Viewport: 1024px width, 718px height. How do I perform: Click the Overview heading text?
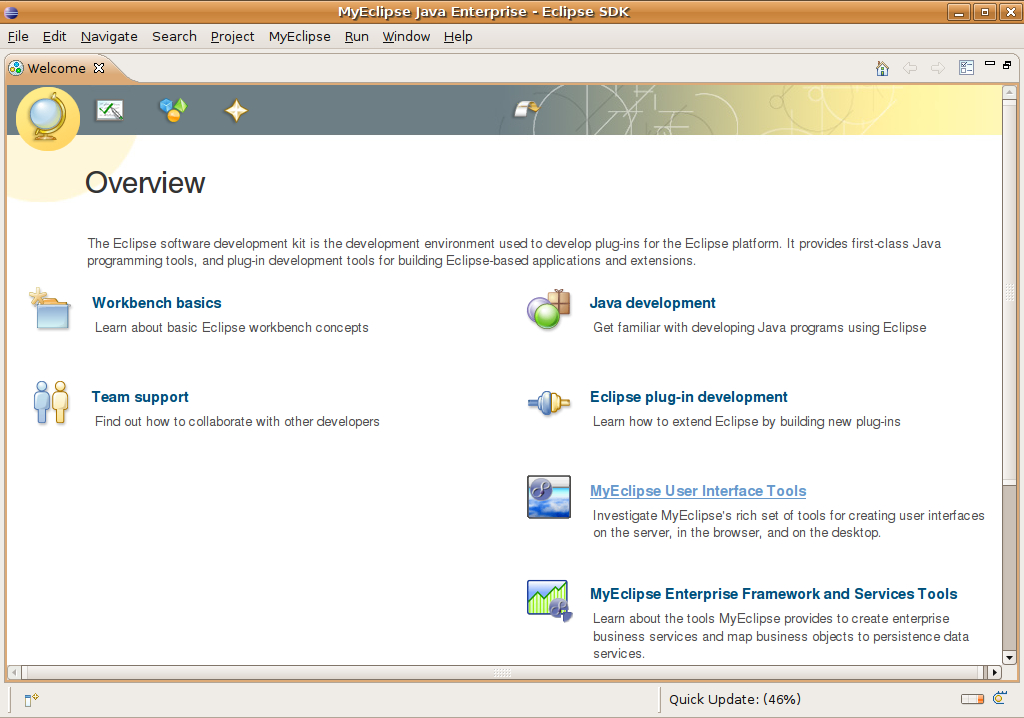tap(145, 182)
